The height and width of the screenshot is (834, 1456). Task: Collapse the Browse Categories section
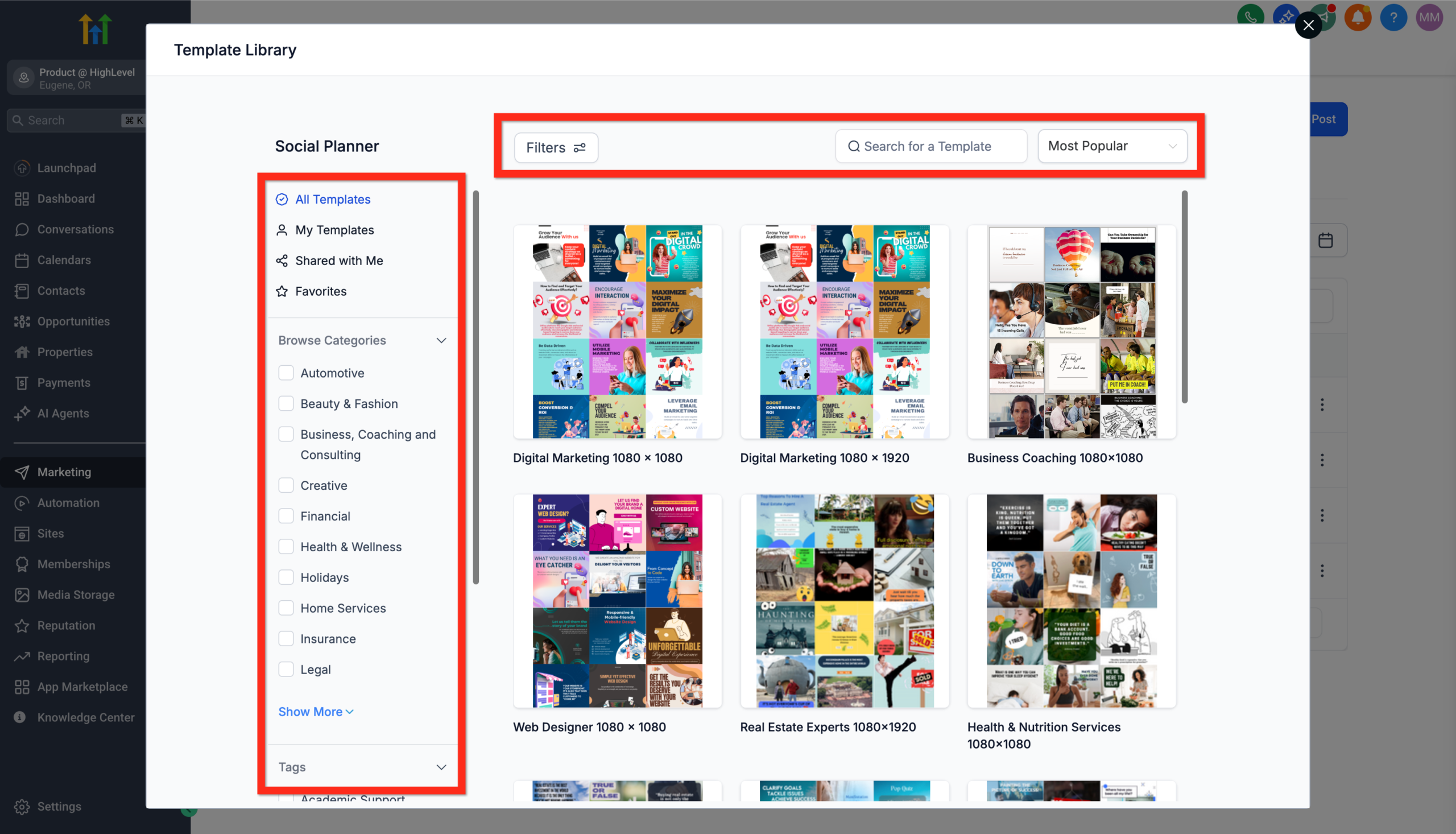pos(441,340)
